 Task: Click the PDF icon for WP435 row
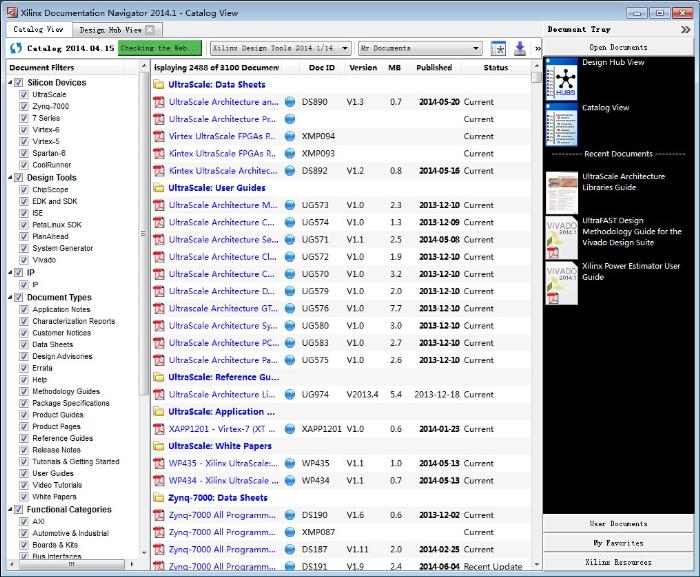[158, 464]
